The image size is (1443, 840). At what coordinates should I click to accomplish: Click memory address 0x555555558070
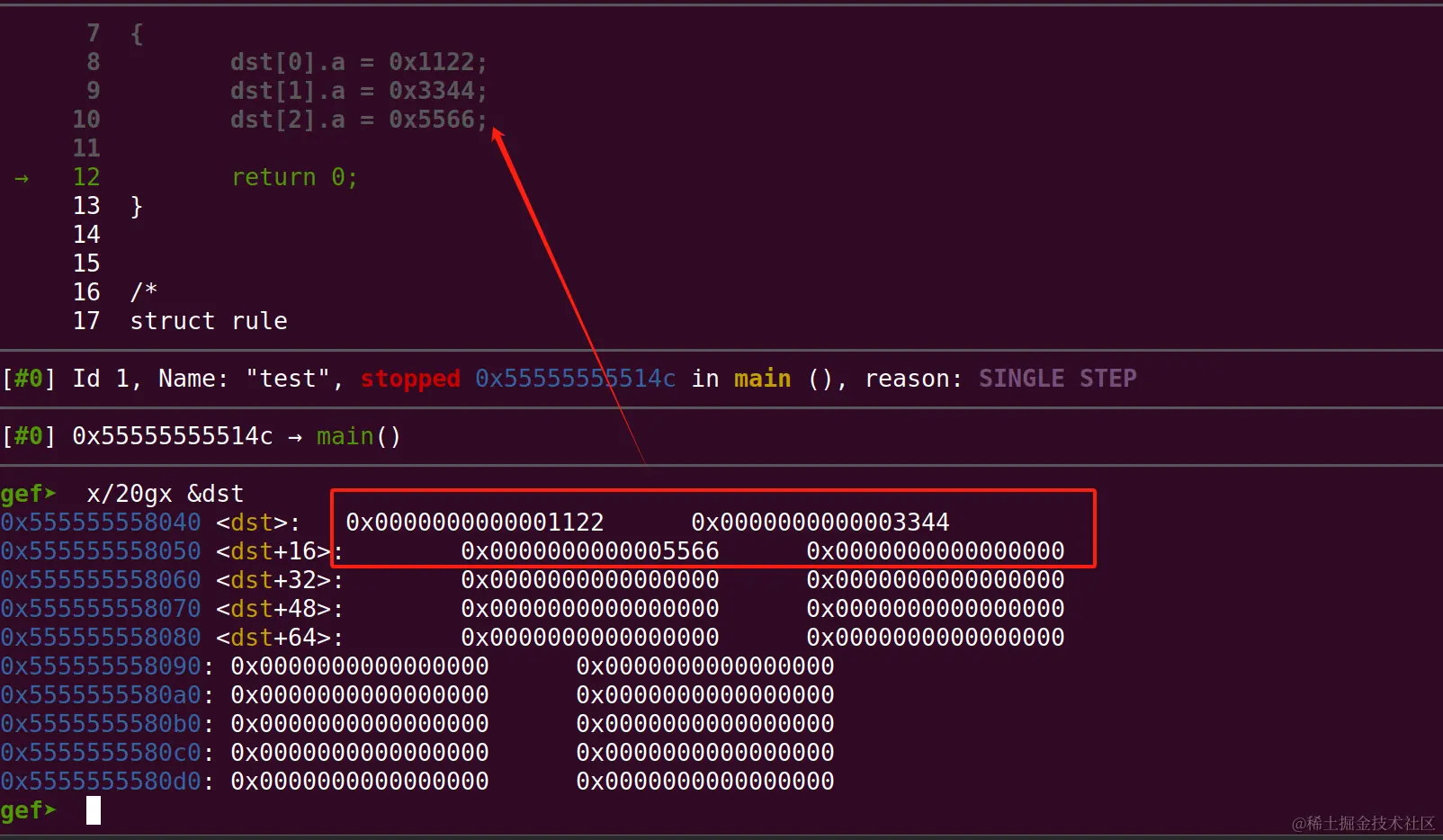101,609
